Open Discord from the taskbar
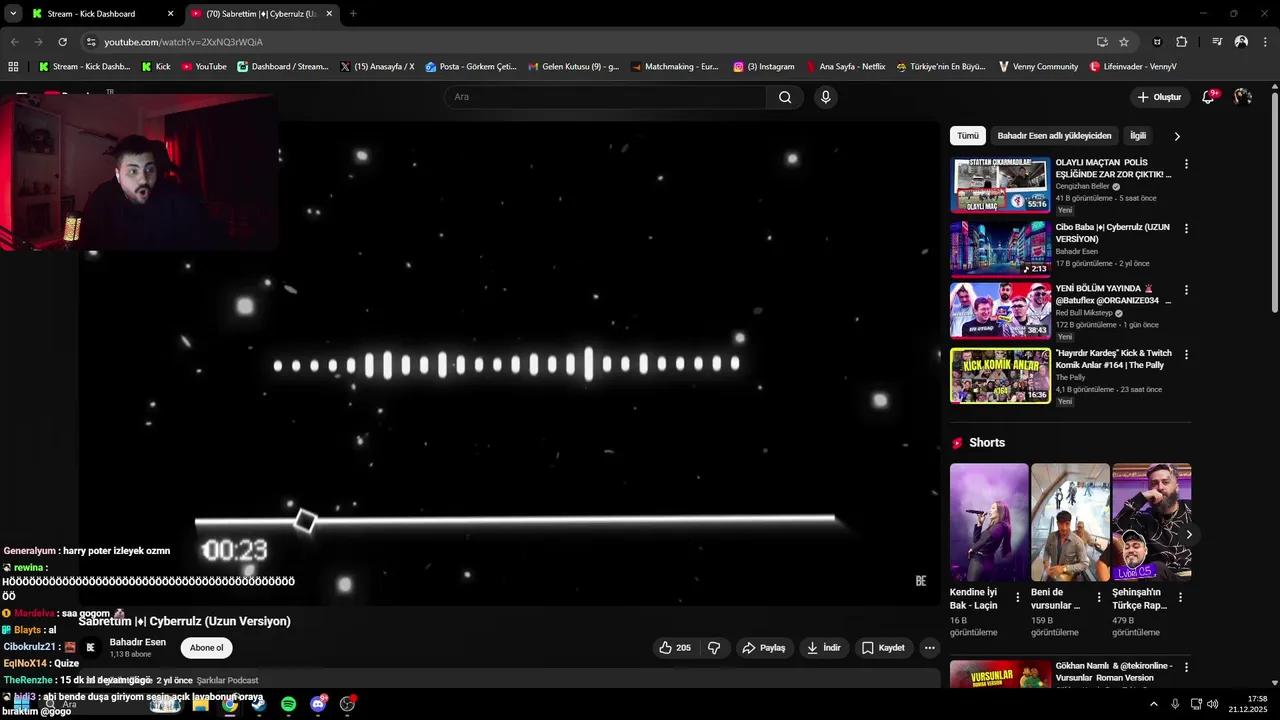 tap(318, 704)
